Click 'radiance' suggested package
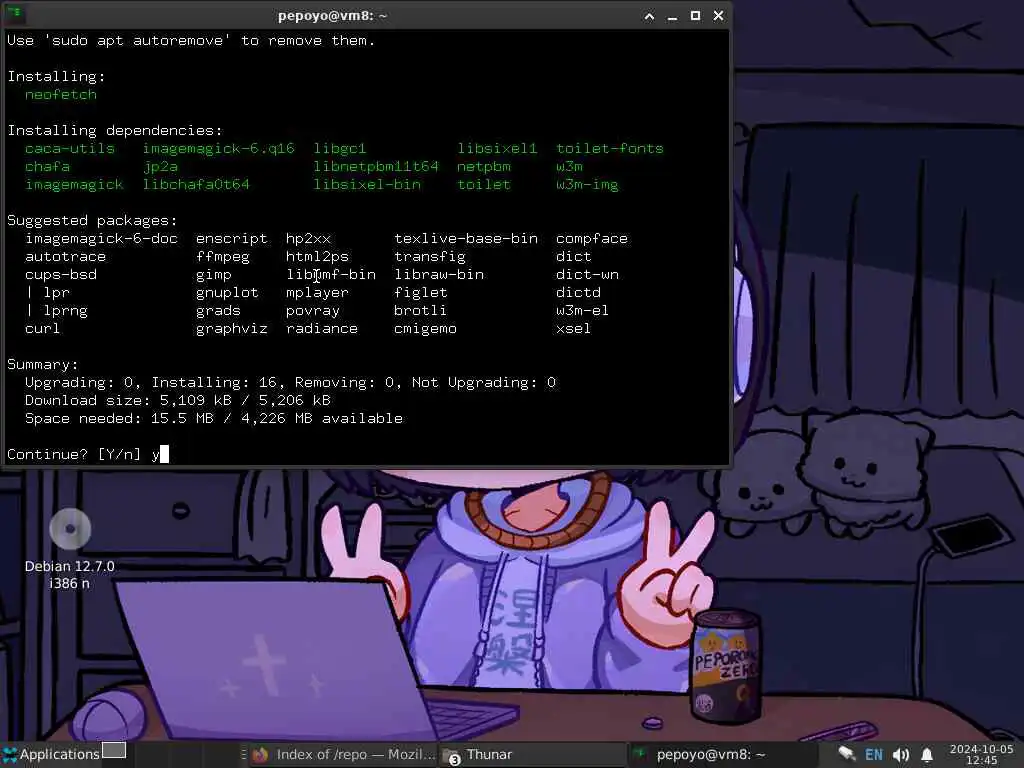 (x=322, y=328)
